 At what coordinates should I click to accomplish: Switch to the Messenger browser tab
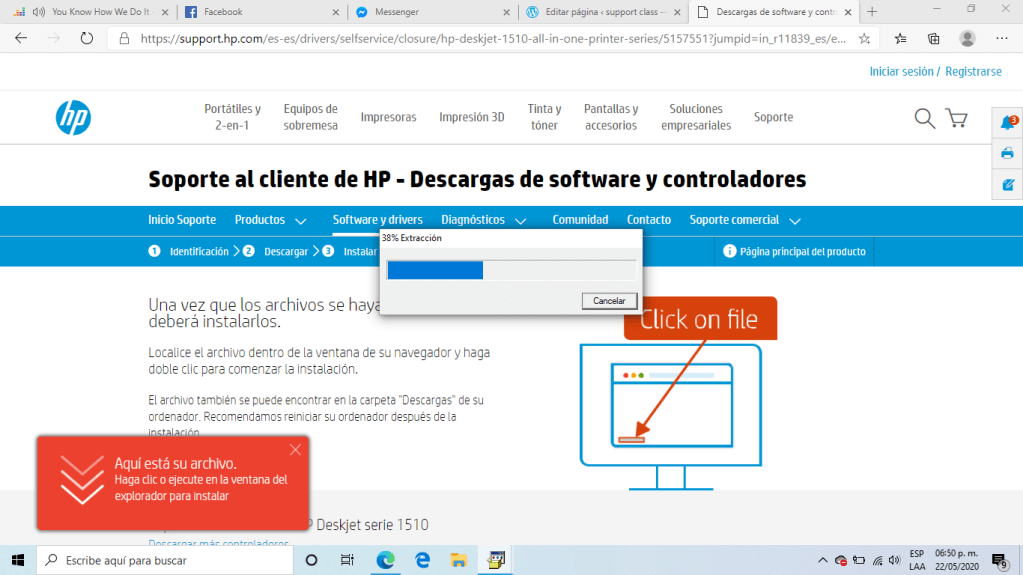pos(396,12)
